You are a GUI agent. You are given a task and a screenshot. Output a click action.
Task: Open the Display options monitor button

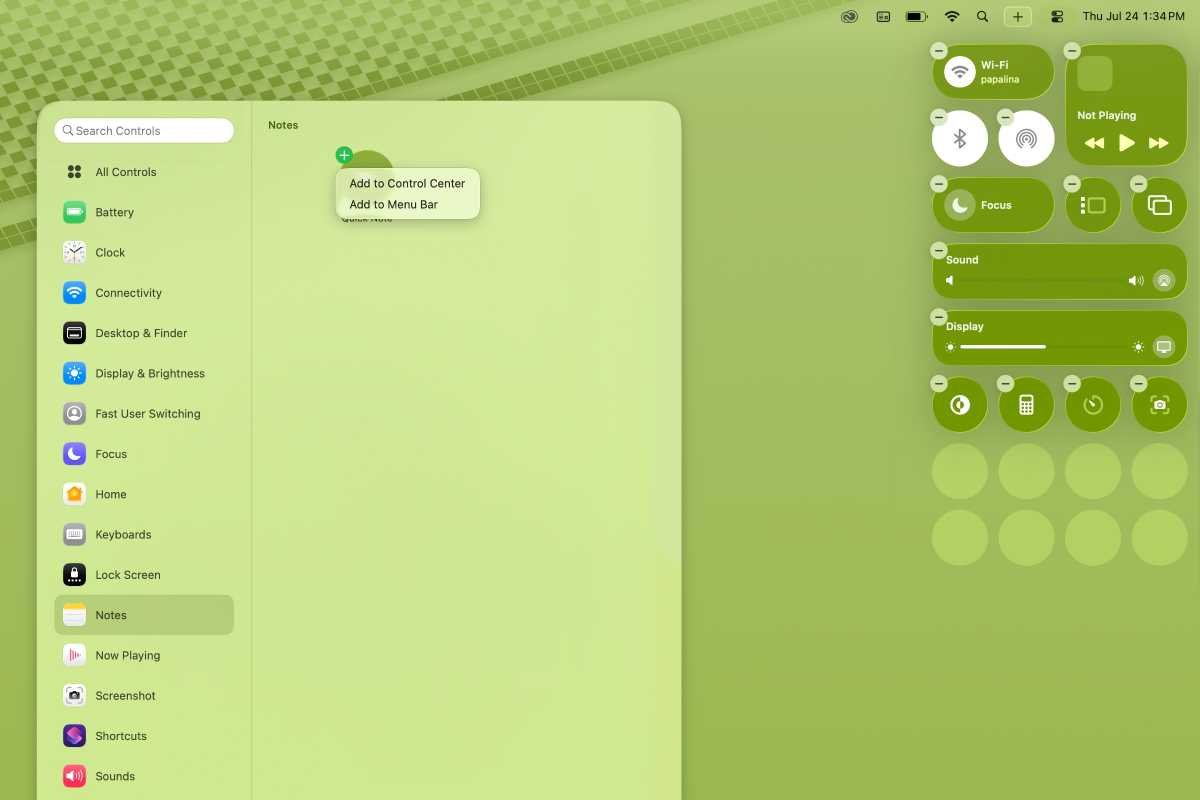click(x=1163, y=347)
